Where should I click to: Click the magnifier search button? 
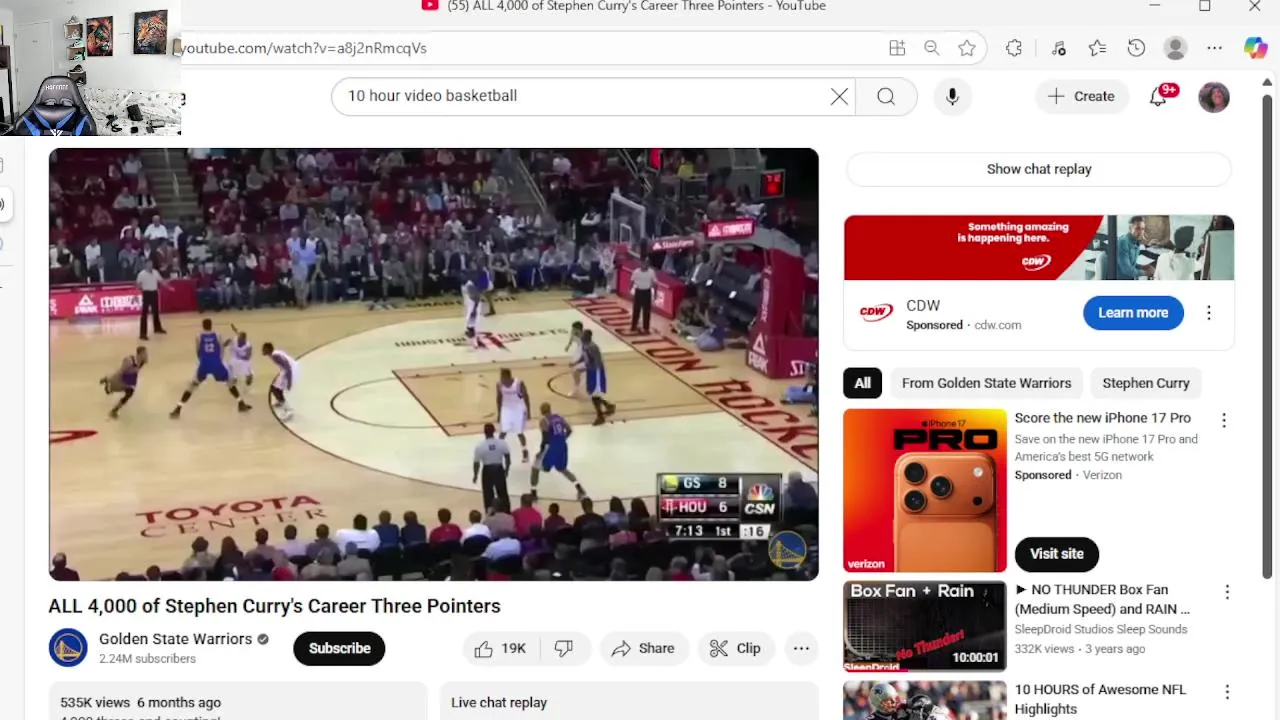point(886,96)
